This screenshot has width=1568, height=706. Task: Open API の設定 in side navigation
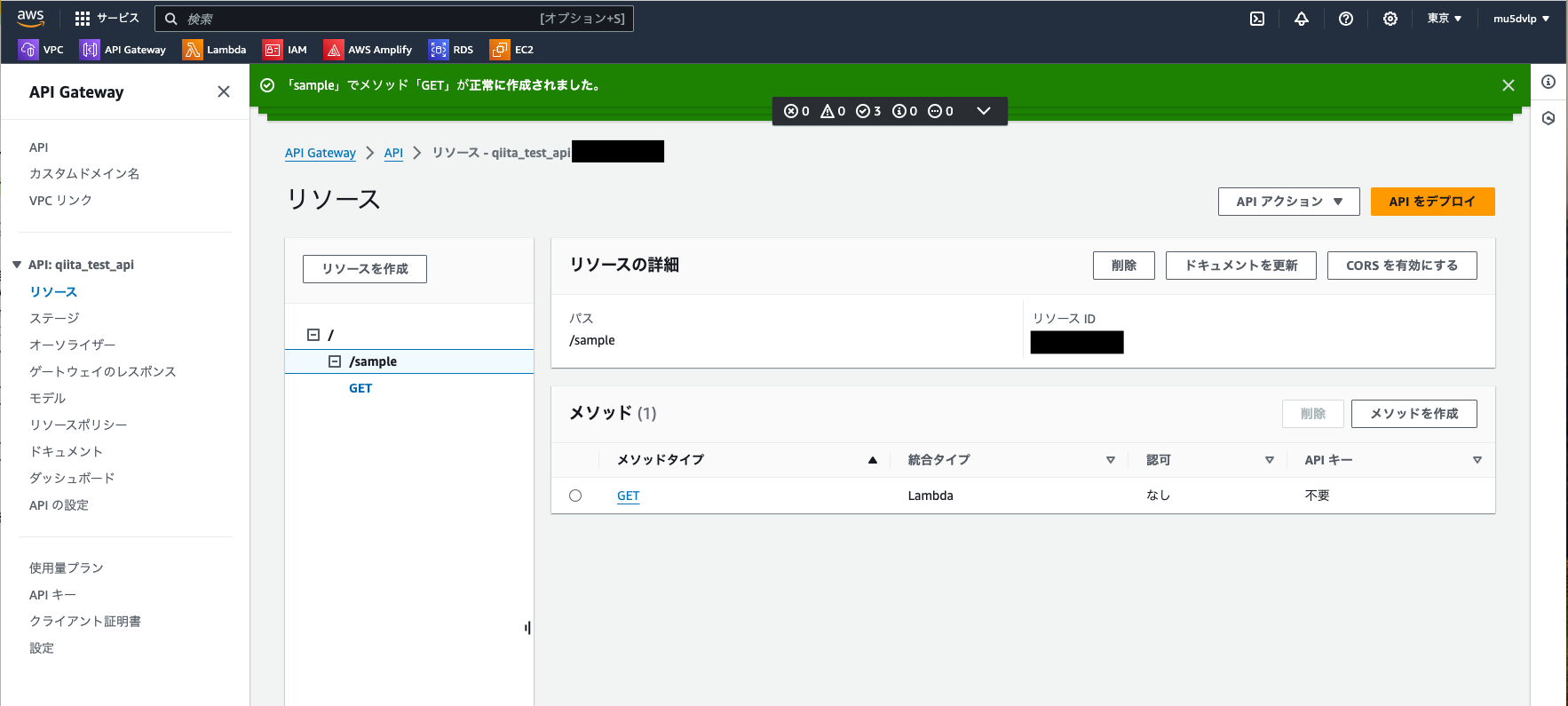click(59, 505)
